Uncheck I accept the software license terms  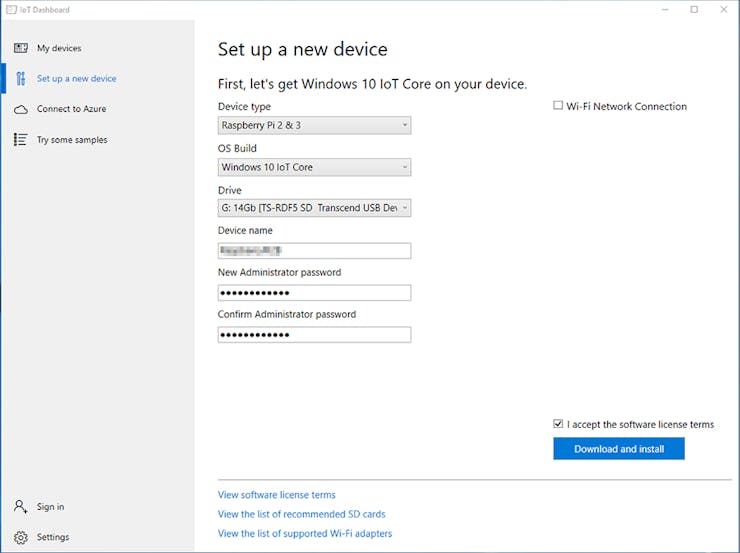click(x=558, y=424)
